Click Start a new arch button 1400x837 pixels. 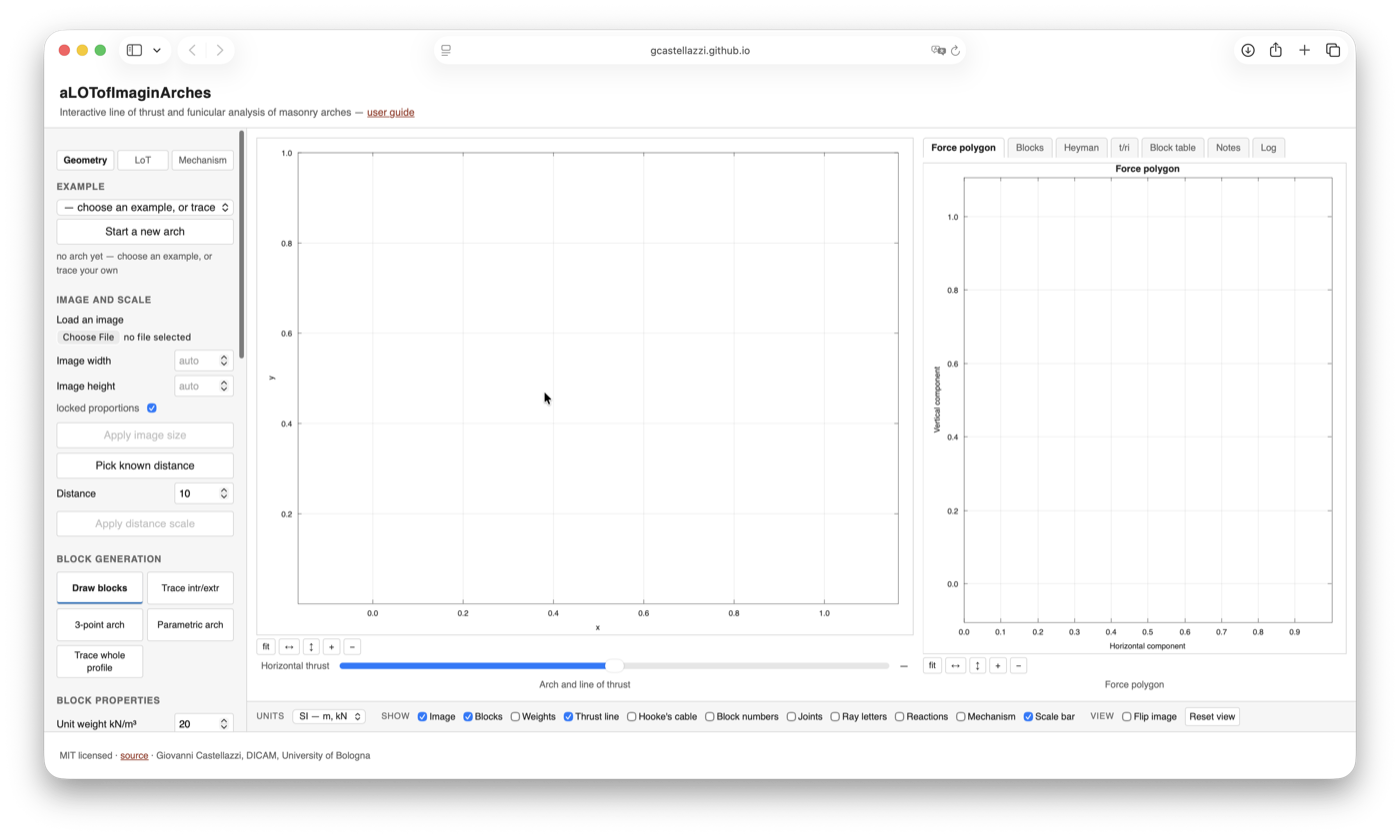click(x=145, y=231)
